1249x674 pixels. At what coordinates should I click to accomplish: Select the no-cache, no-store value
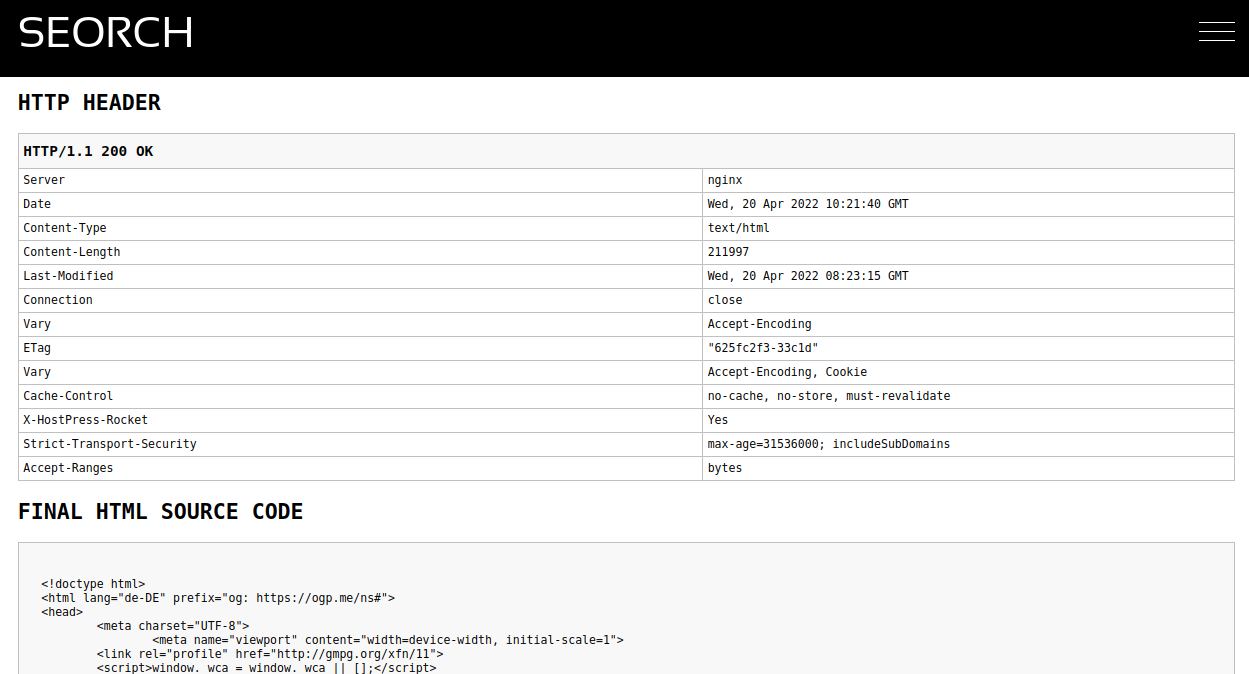pos(829,396)
